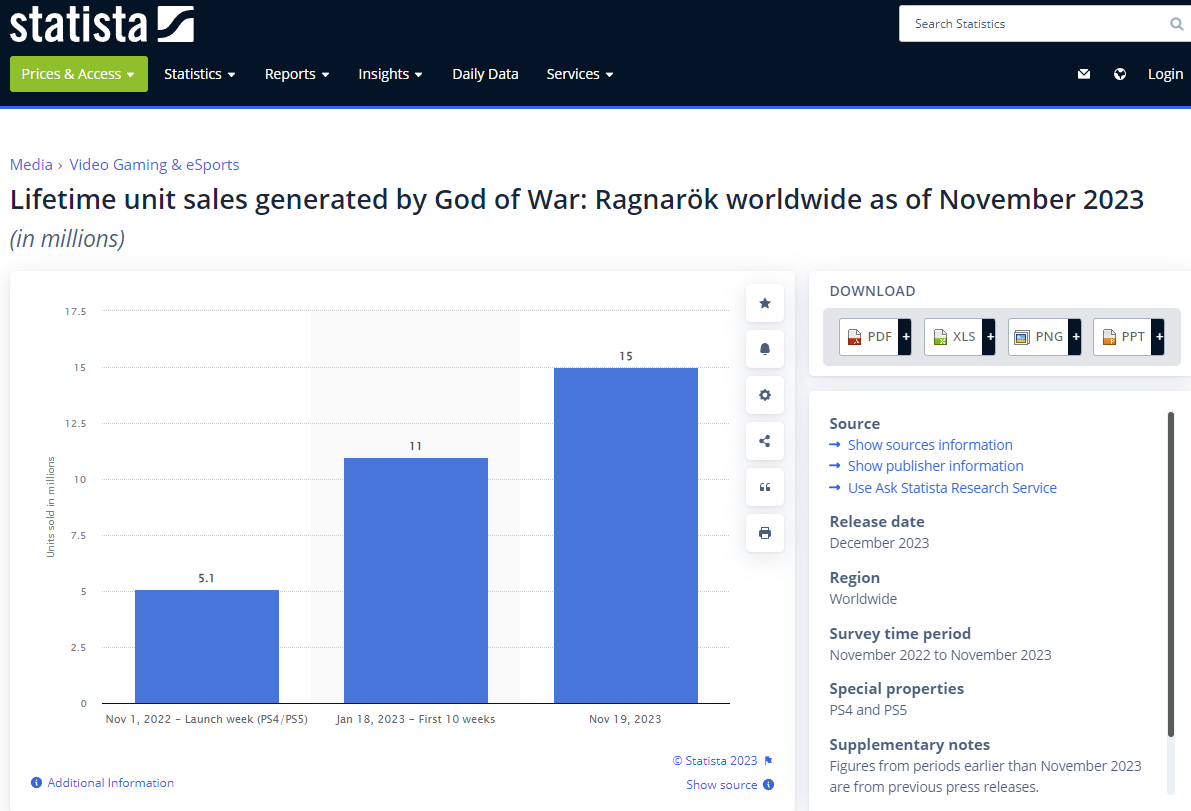Open the Daily Data page
Screen dimensions: 1191x811
[x=485, y=74]
